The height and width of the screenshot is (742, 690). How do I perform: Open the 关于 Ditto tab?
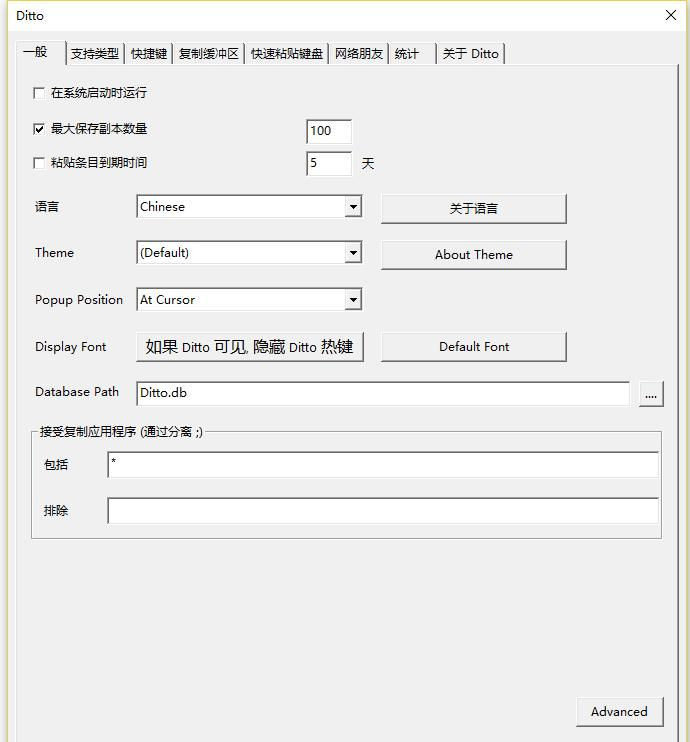pyautogui.click(x=471, y=53)
